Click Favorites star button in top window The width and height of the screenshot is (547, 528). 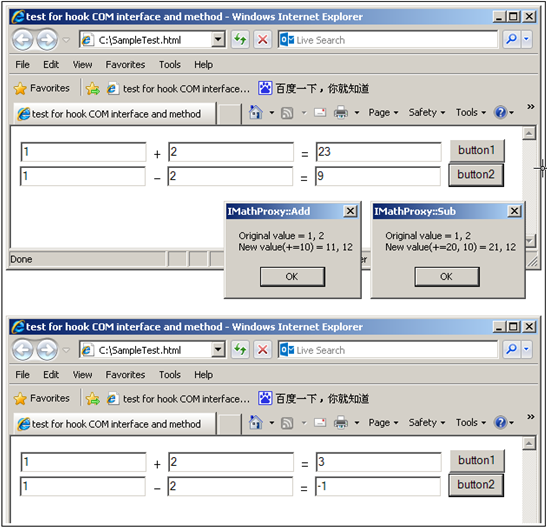pyautogui.click(x=42, y=88)
